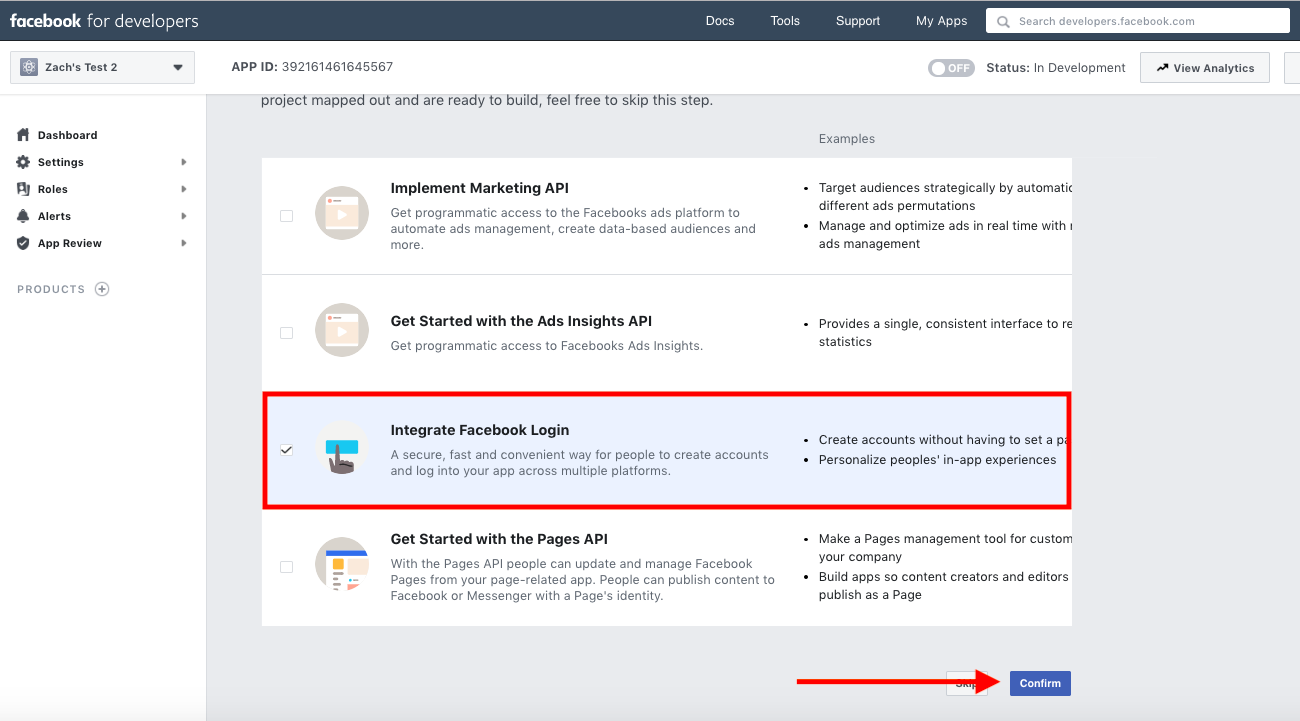Click the Ads Insights API illustration
This screenshot has width=1300, height=721.
tap(342, 330)
